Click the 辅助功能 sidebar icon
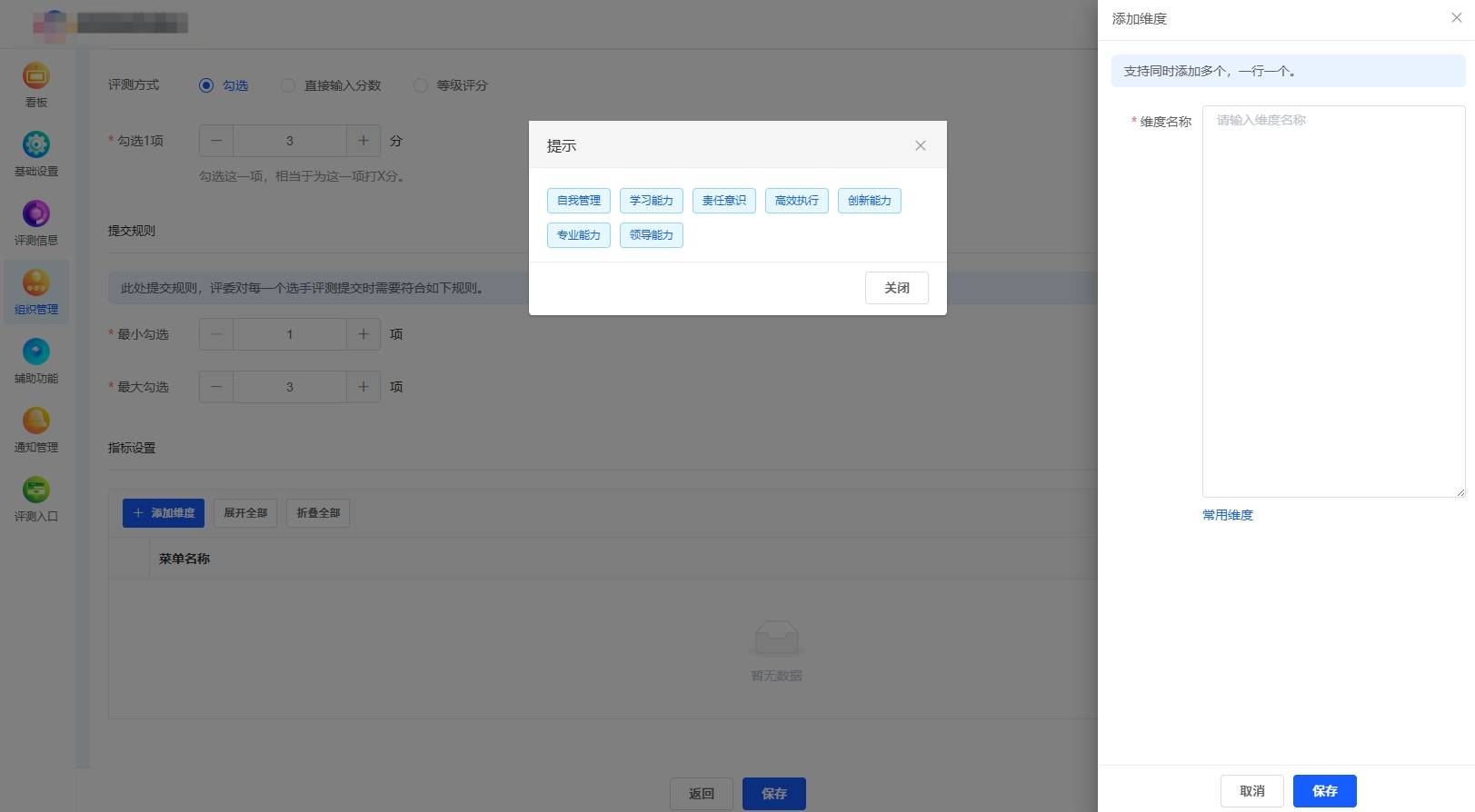Viewport: 1475px width, 812px height. [x=36, y=352]
